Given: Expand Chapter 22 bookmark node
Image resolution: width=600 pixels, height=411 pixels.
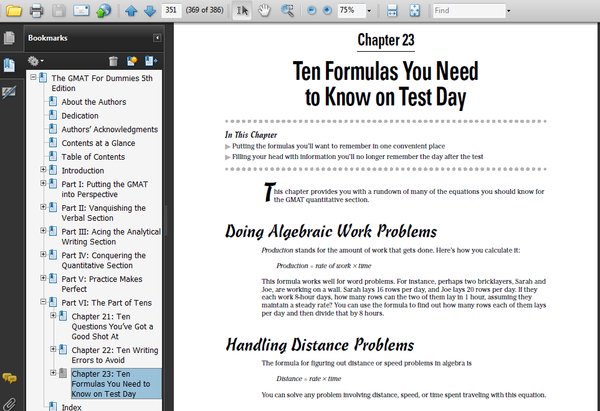Looking at the screenshot, I should coord(53,349).
